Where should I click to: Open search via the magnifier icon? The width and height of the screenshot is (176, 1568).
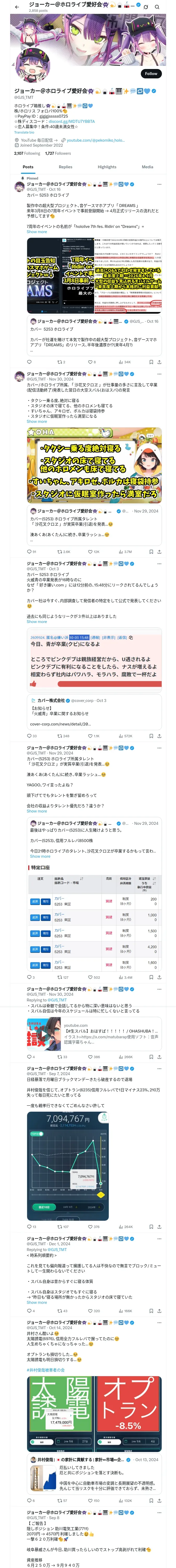tap(157, 7)
